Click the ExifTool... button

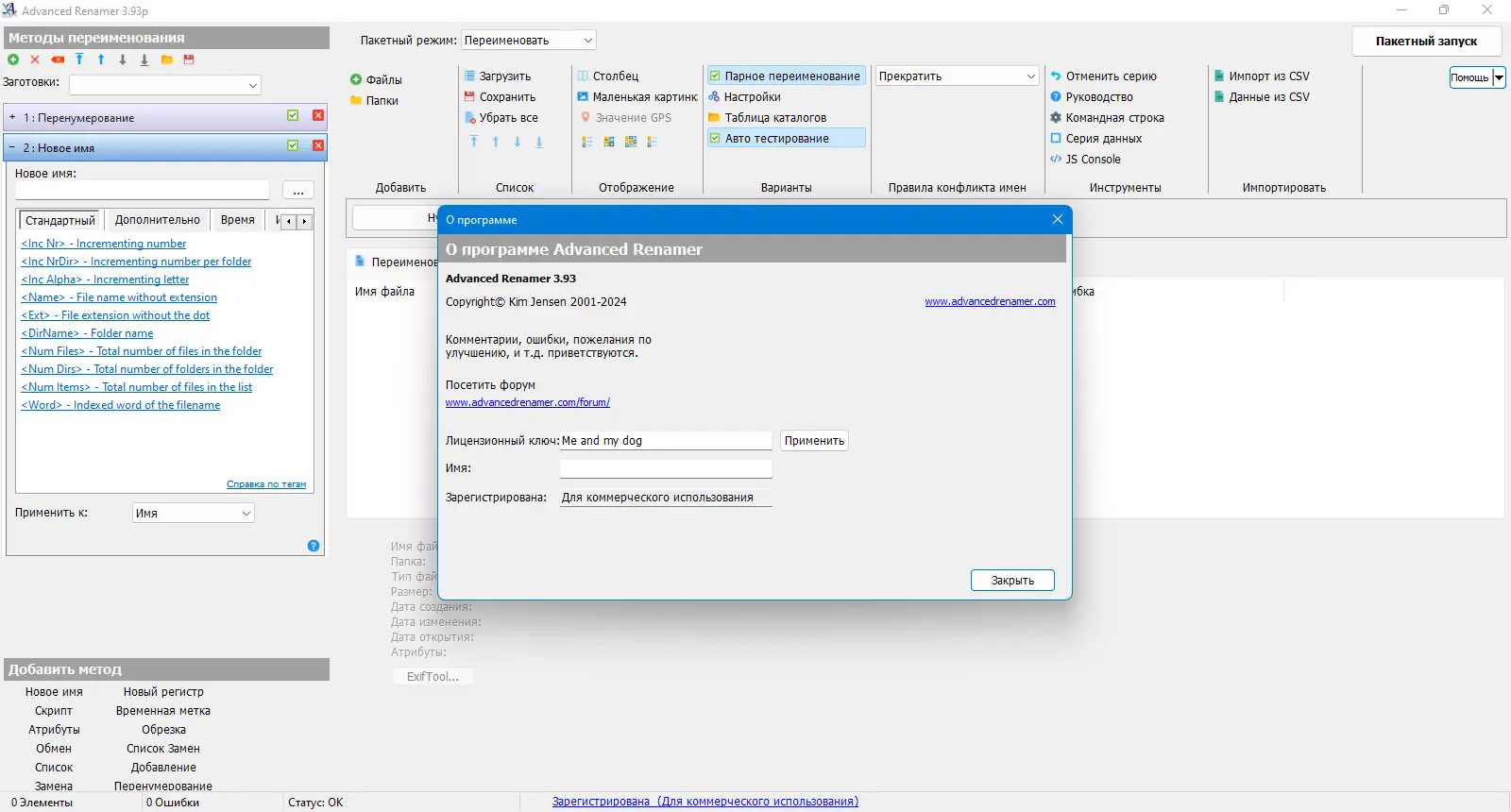[x=433, y=677]
